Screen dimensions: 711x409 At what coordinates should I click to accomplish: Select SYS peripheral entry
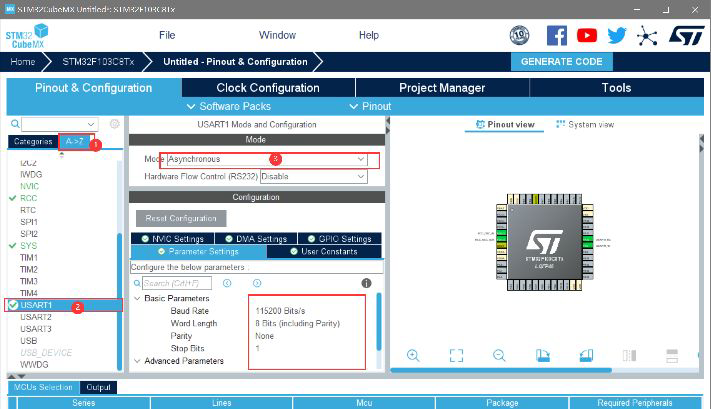(28, 246)
